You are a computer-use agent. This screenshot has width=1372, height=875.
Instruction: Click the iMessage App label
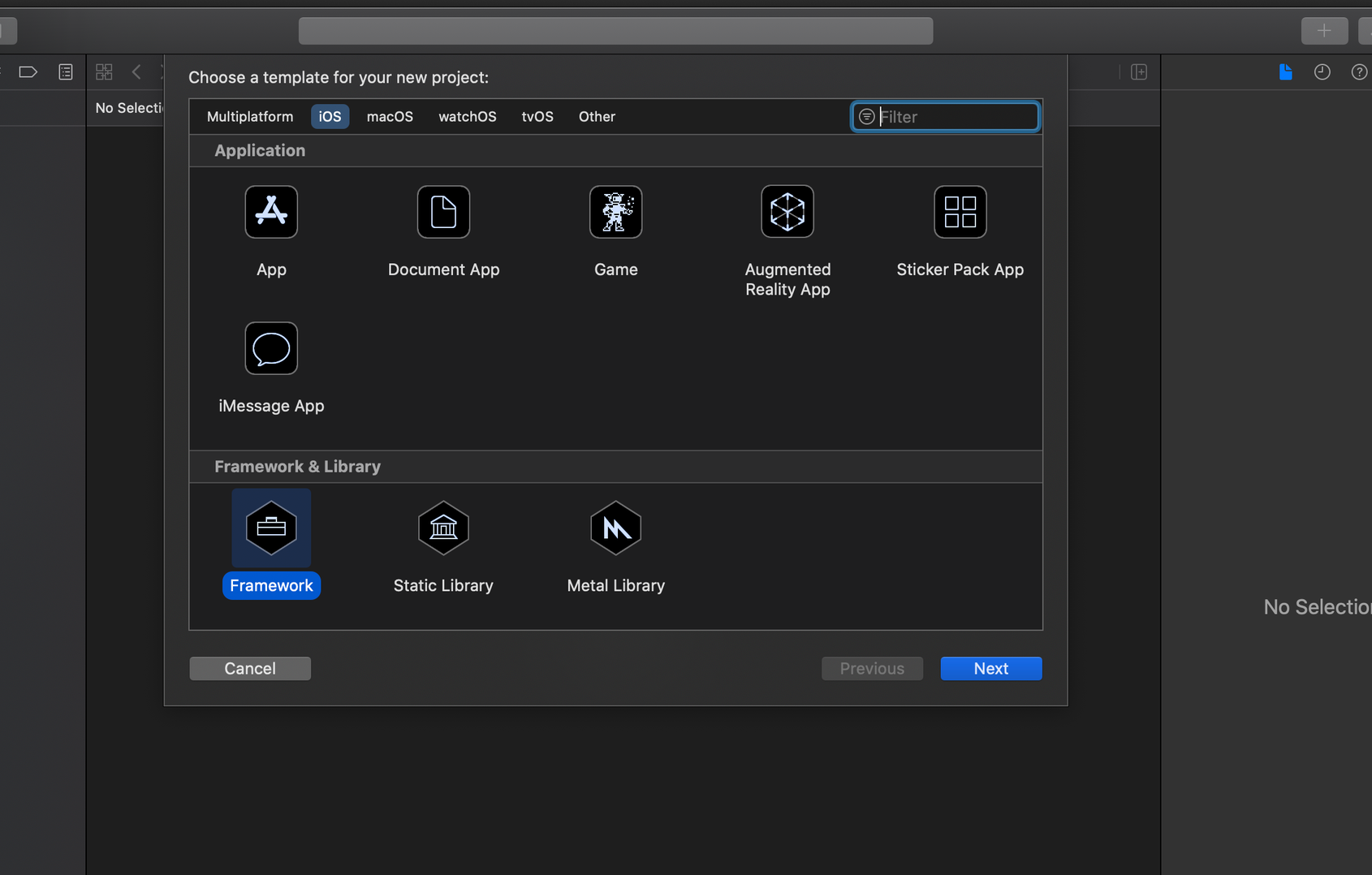tap(271, 406)
